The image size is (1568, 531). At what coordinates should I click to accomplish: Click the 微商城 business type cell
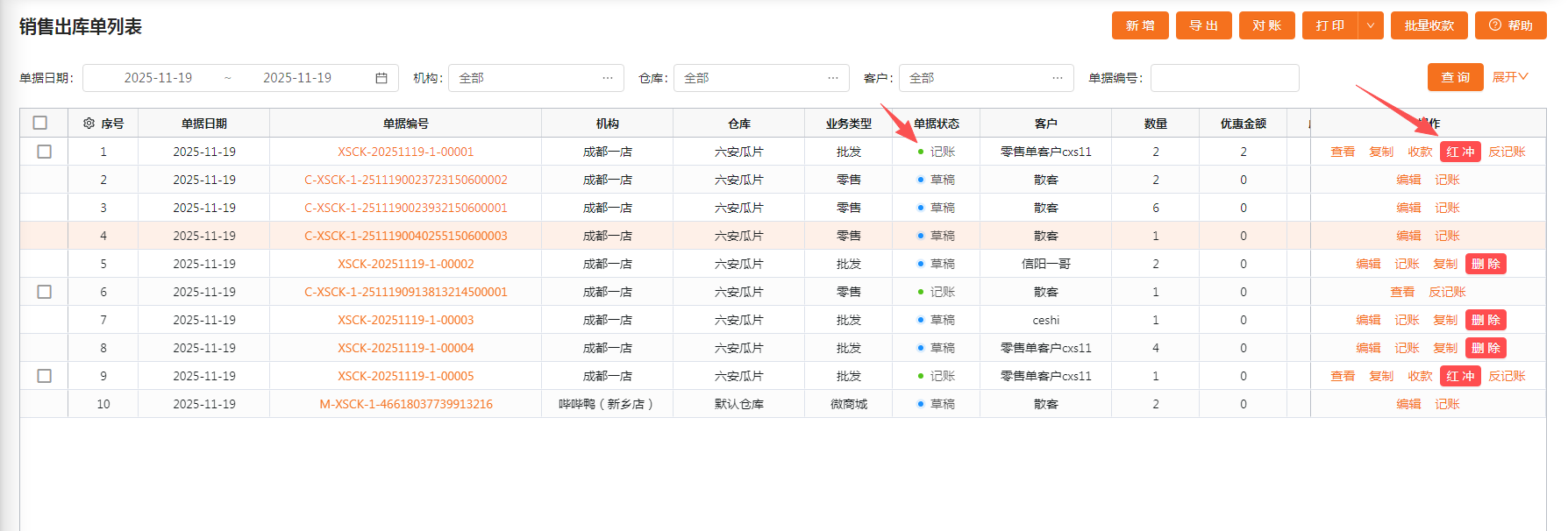(x=849, y=404)
